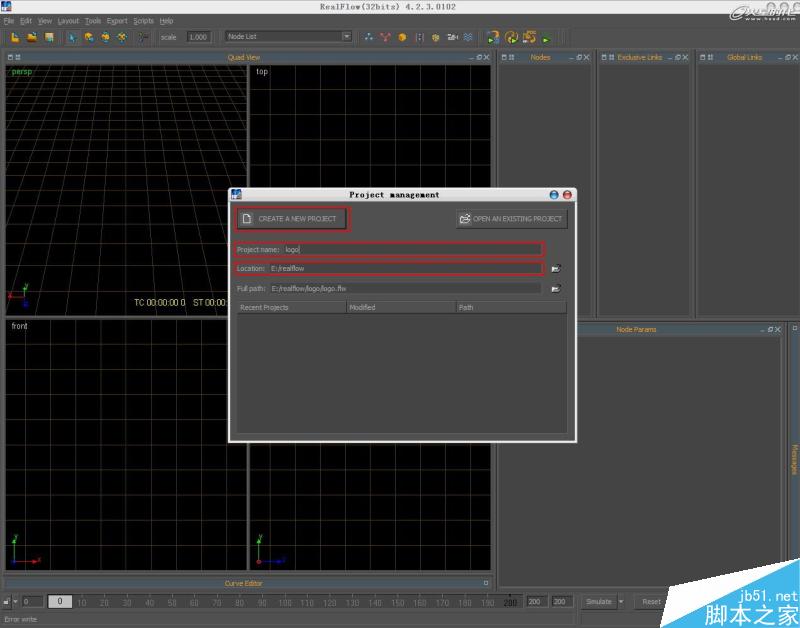Viewport: 800px width, 628px height.
Task: Open the Reset button dropdown arrow
Action: click(x=673, y=601)
